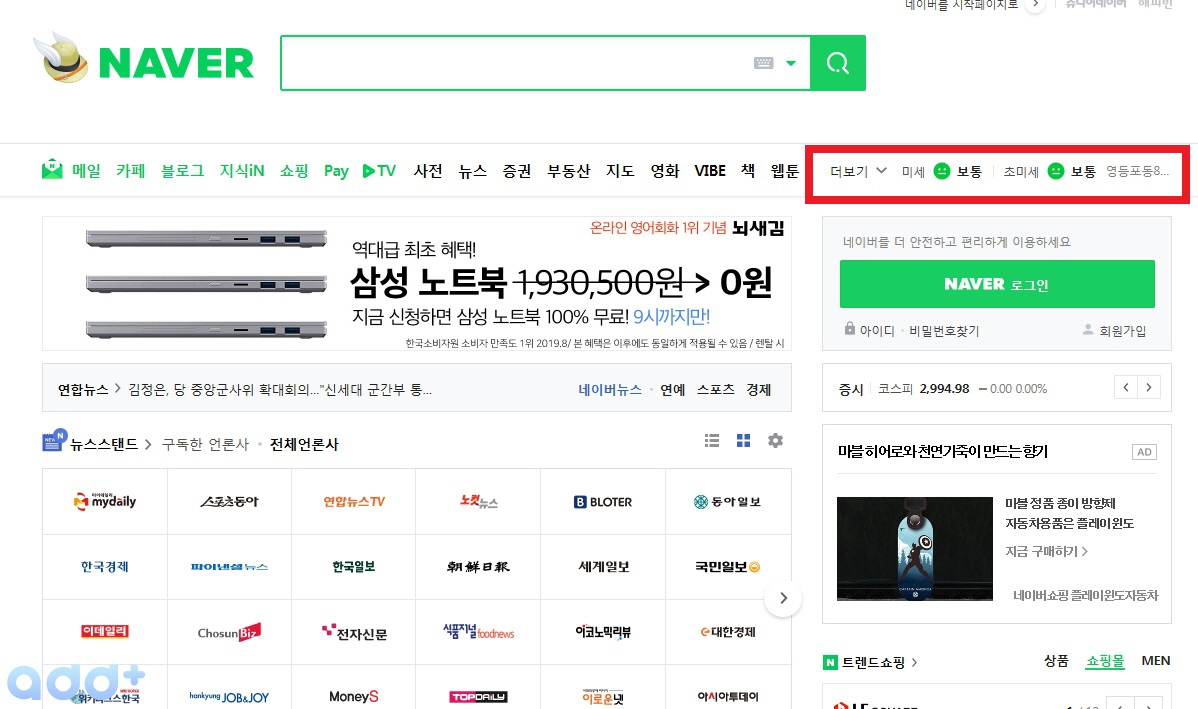
Task: Open Pay in the navigation bar
Action: coord(336,171)
